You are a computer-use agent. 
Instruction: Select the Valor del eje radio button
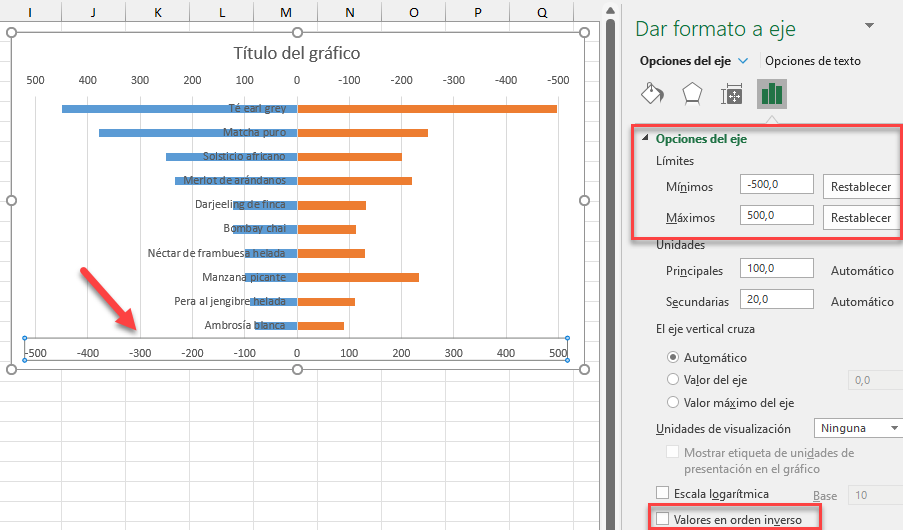click(673, 379)
